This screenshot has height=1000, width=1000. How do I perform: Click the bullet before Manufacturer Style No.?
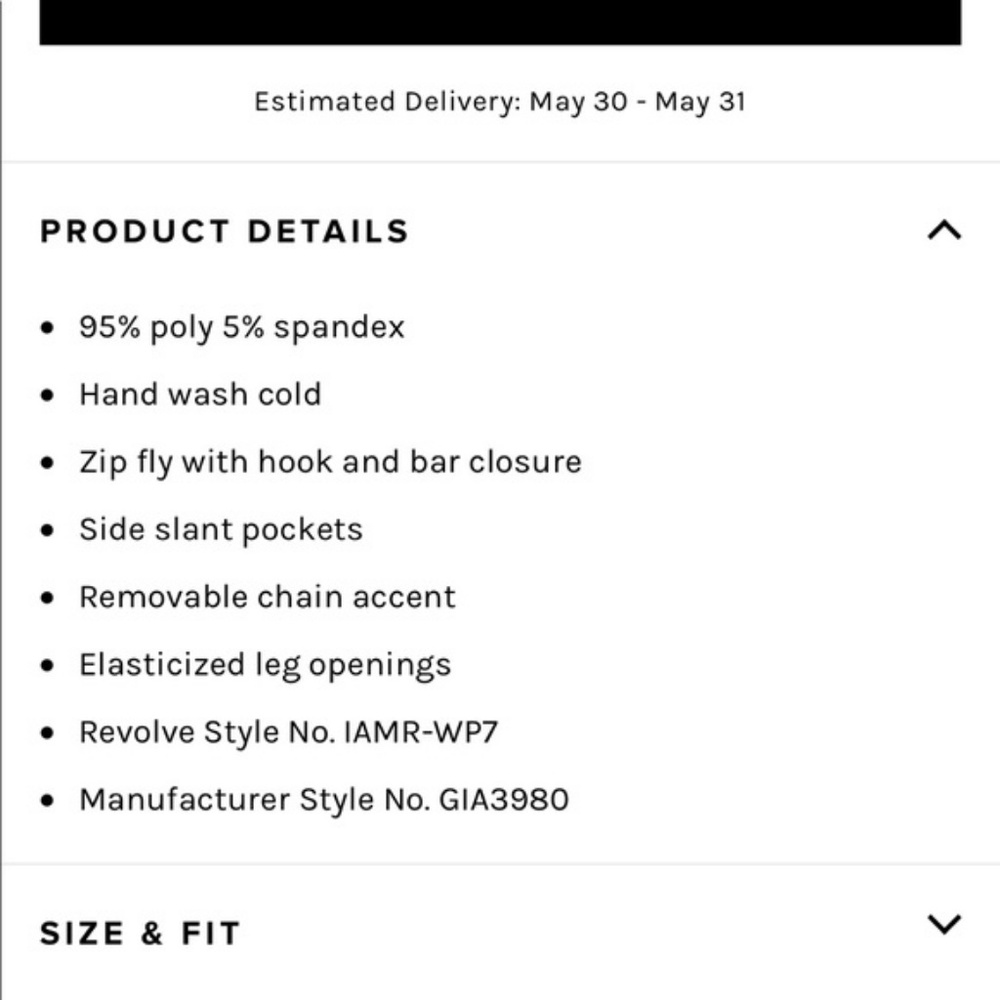pos(48,800)
